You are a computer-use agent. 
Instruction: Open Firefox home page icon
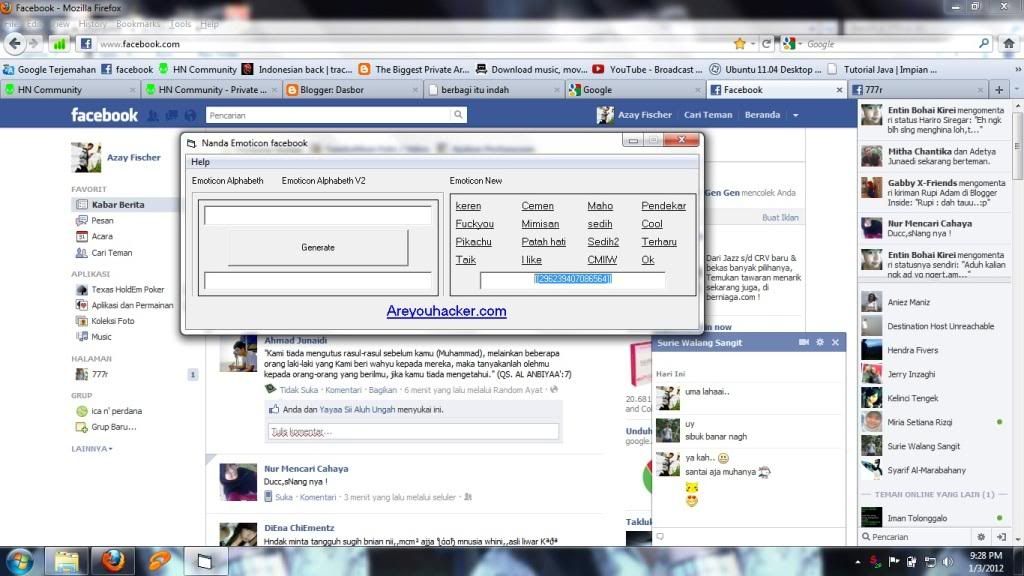click(1008, 44)
